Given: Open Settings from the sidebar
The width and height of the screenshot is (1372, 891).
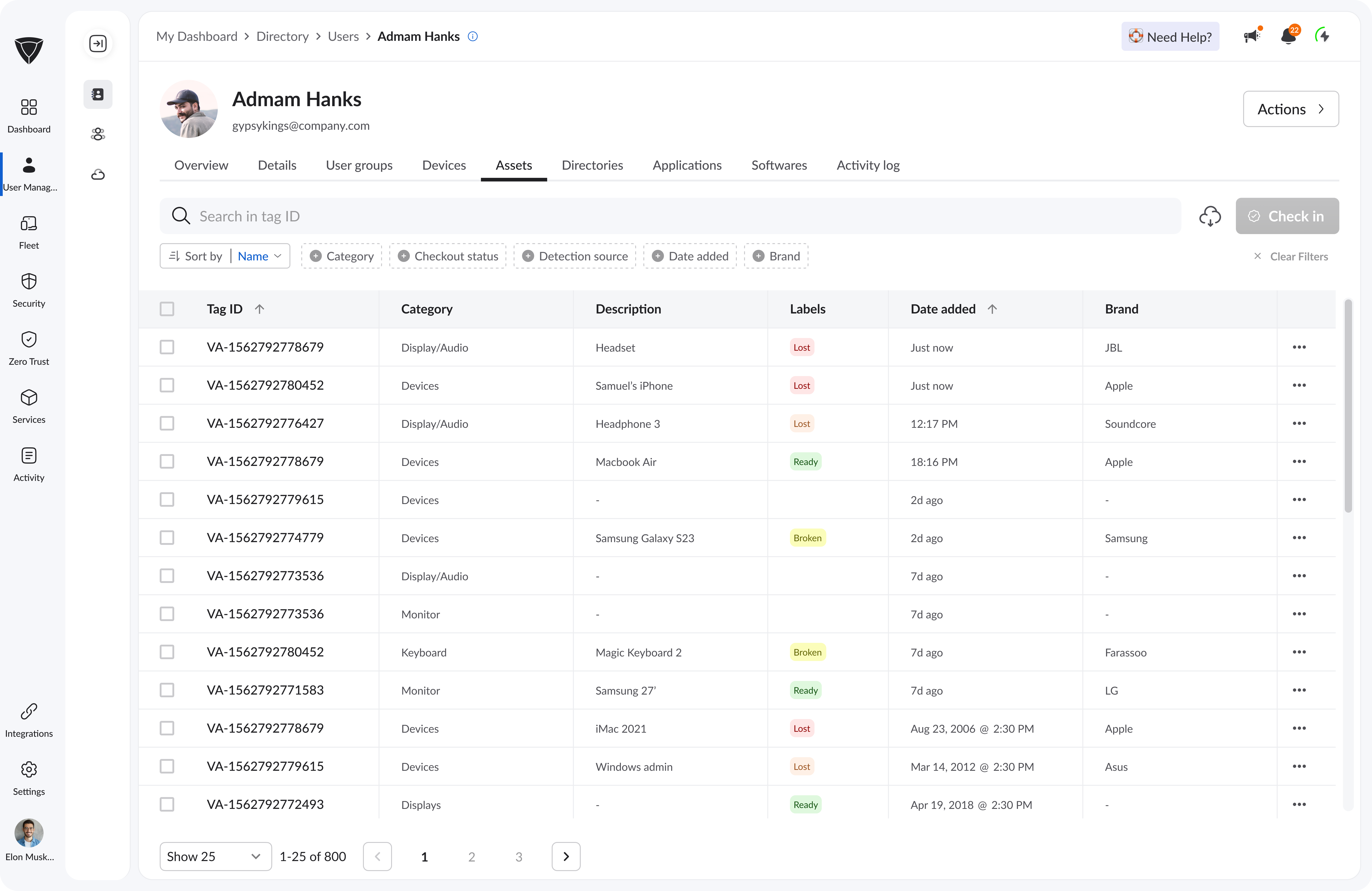Looking at the screenshot, I should (x=29, y=779).
